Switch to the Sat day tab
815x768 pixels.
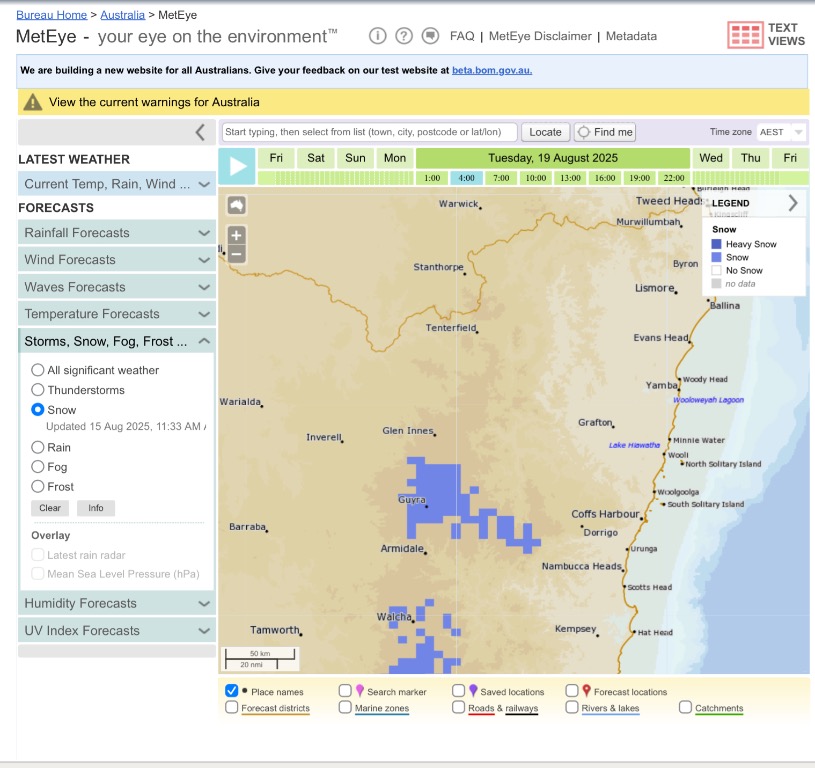[316, 158]
